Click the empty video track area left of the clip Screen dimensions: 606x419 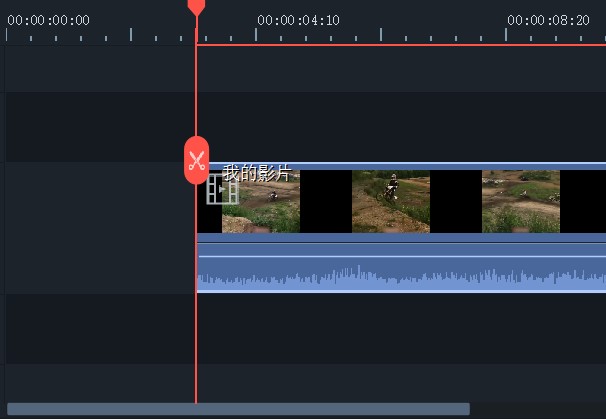(95, 200)
